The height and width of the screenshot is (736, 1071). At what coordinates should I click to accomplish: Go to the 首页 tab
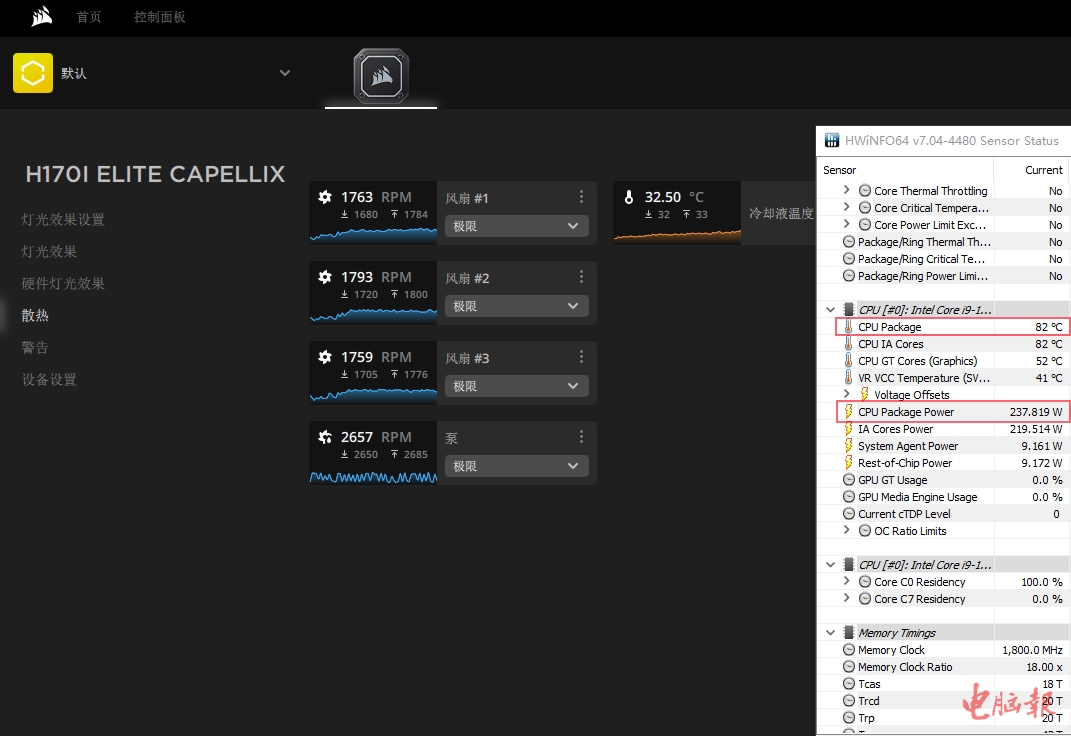tap(89, 17)
